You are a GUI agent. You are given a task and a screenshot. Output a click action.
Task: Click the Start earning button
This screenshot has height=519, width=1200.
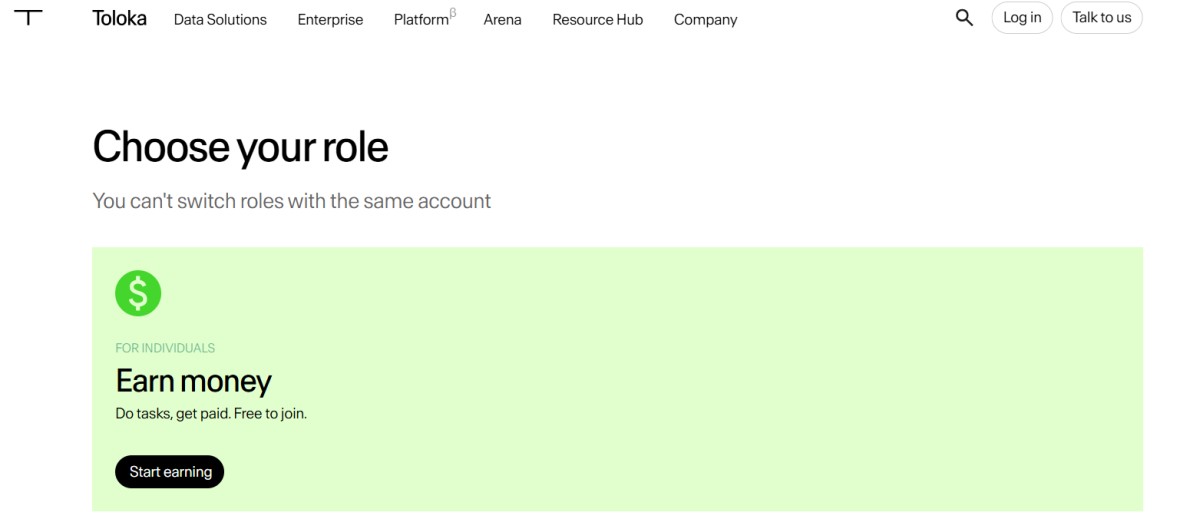pos(170,472)
